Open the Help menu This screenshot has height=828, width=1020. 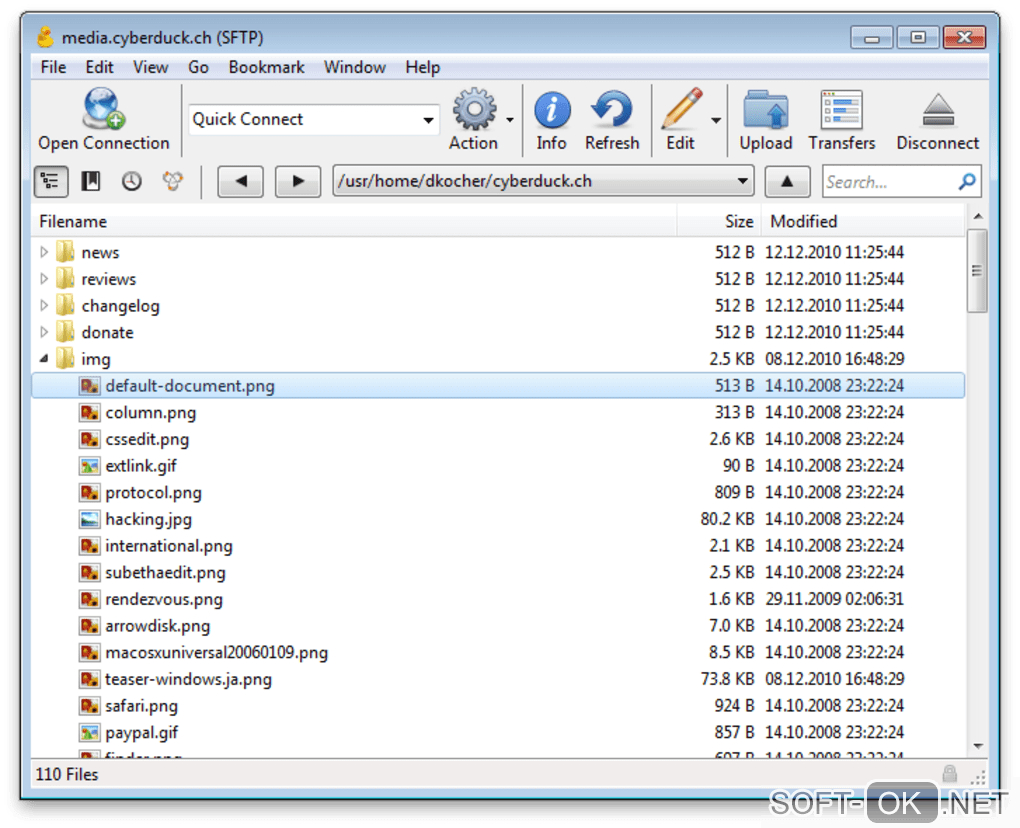click(x=423, y=67)
